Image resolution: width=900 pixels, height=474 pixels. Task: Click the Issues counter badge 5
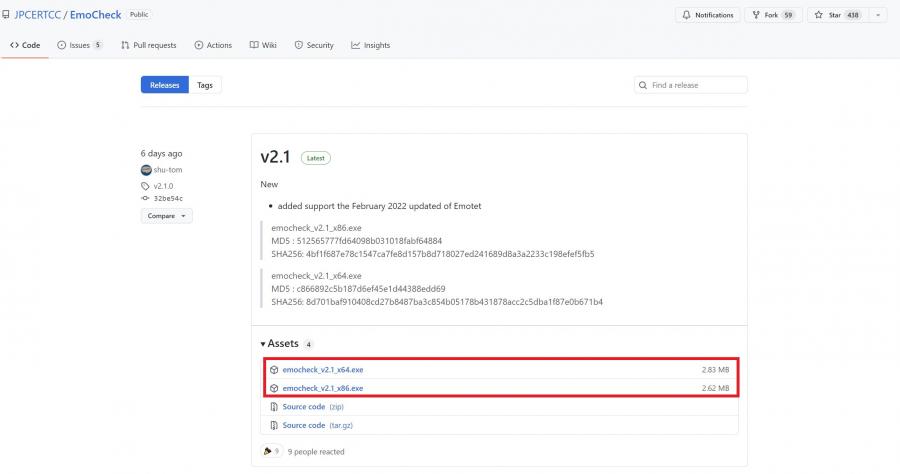tap(98, 45)
